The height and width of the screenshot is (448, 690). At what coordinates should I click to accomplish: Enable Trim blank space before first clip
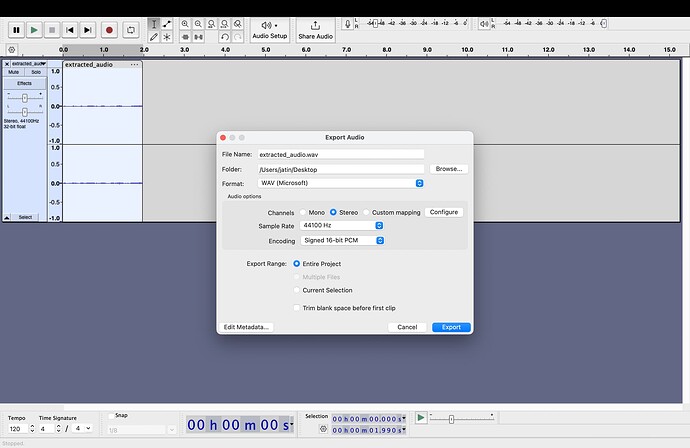297,308
